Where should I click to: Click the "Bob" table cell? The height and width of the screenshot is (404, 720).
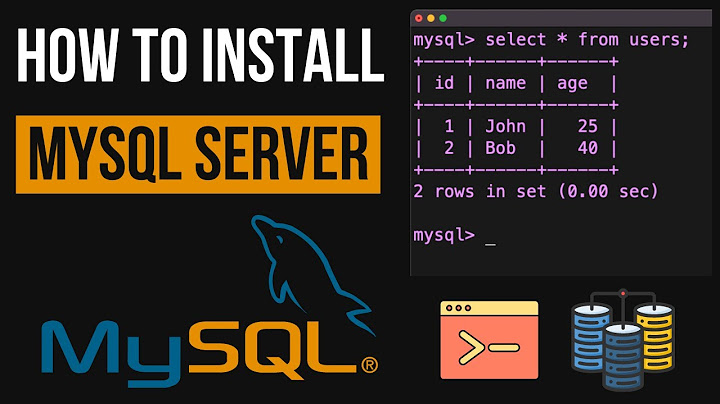501,148
